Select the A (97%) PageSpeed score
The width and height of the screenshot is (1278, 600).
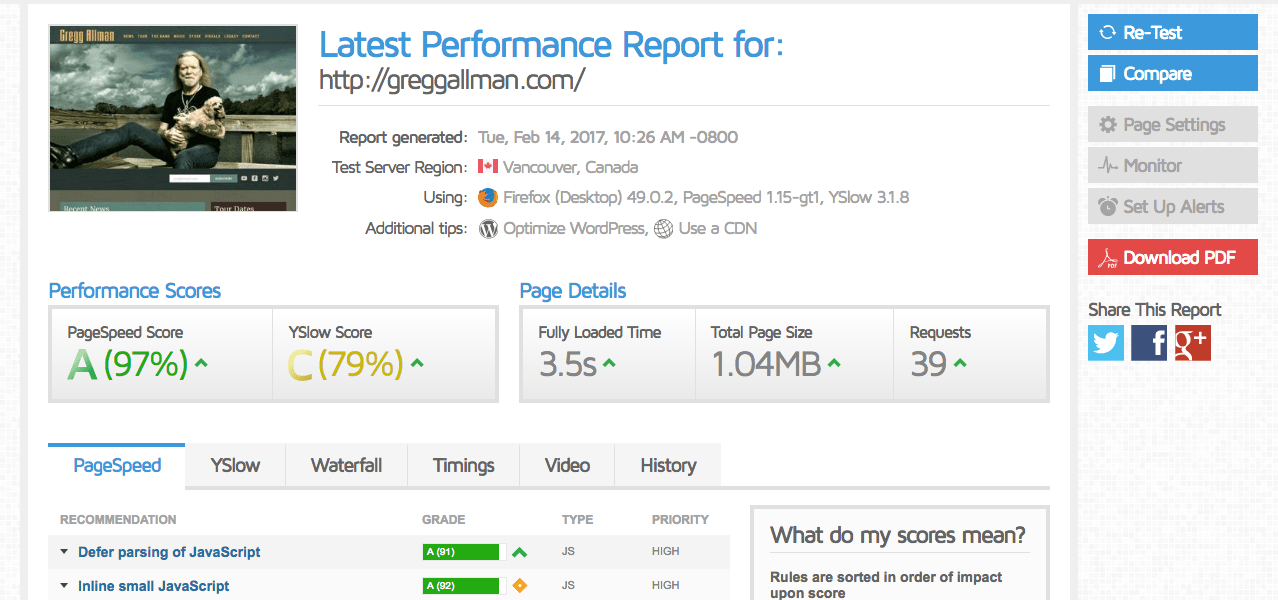128,365
